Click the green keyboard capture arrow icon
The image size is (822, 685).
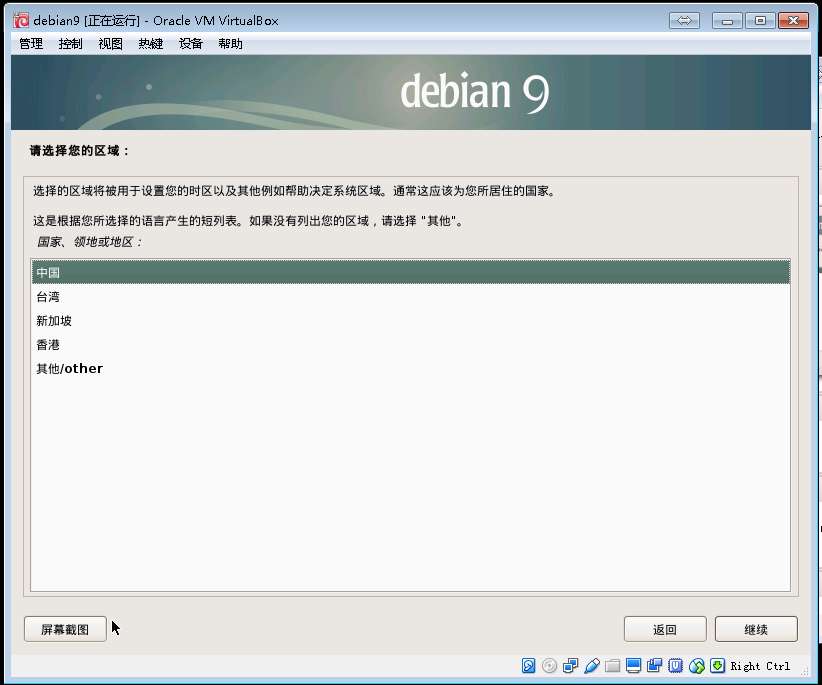click(x=717, y=666)
